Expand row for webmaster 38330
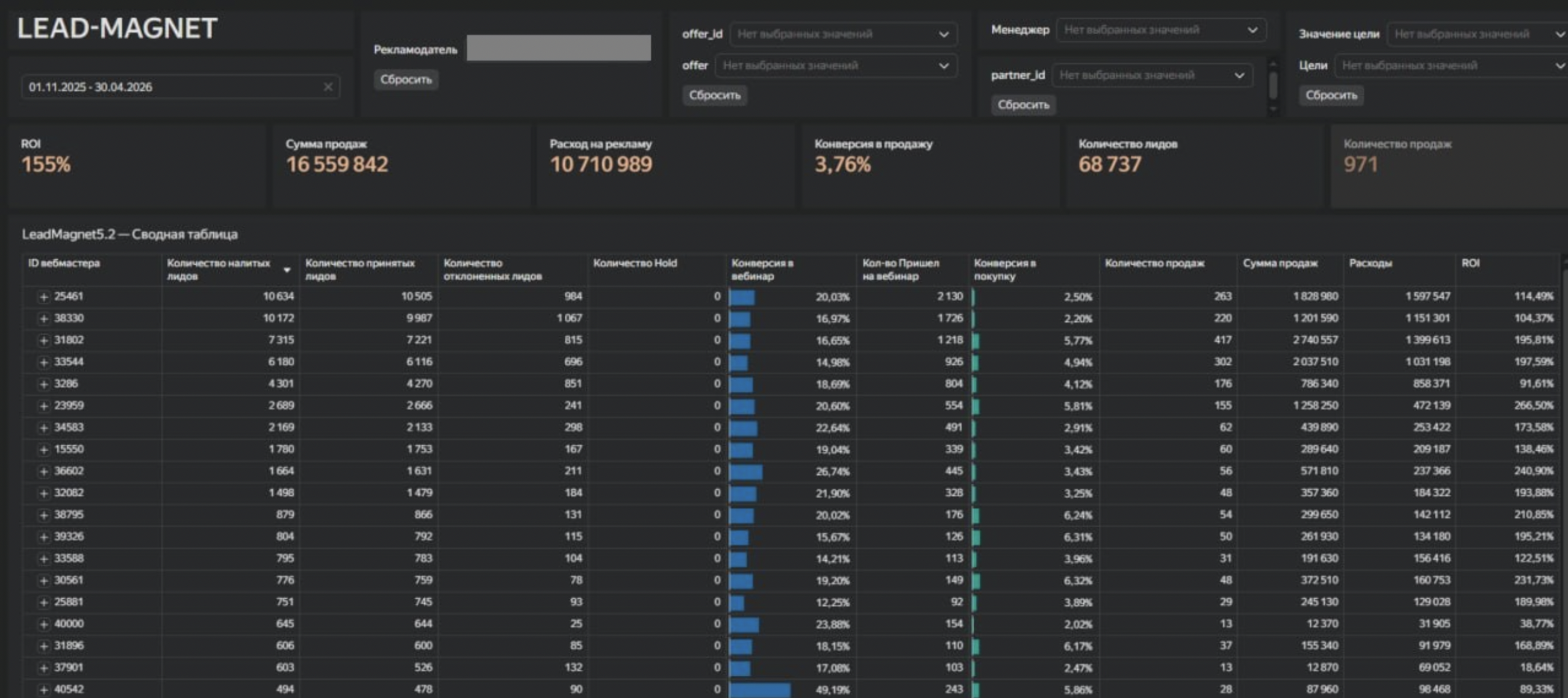The height and width of the screenshot is (698, 1568). pyautogui.click(x=43, y=318)
